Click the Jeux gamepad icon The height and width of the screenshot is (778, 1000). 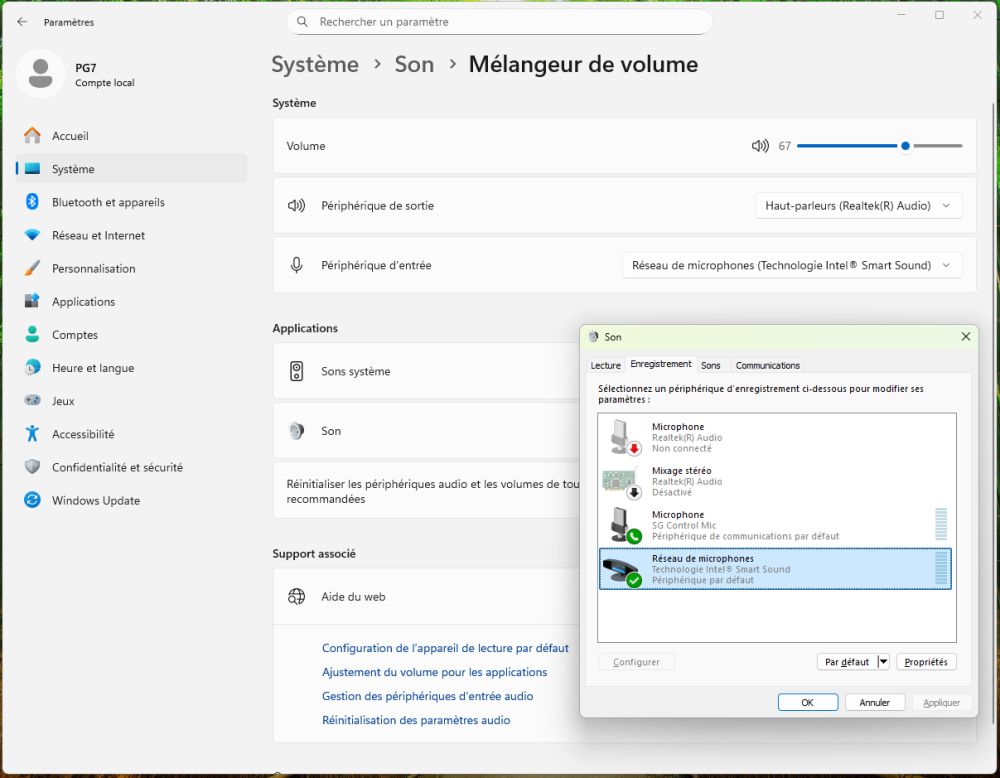point(32,400)
